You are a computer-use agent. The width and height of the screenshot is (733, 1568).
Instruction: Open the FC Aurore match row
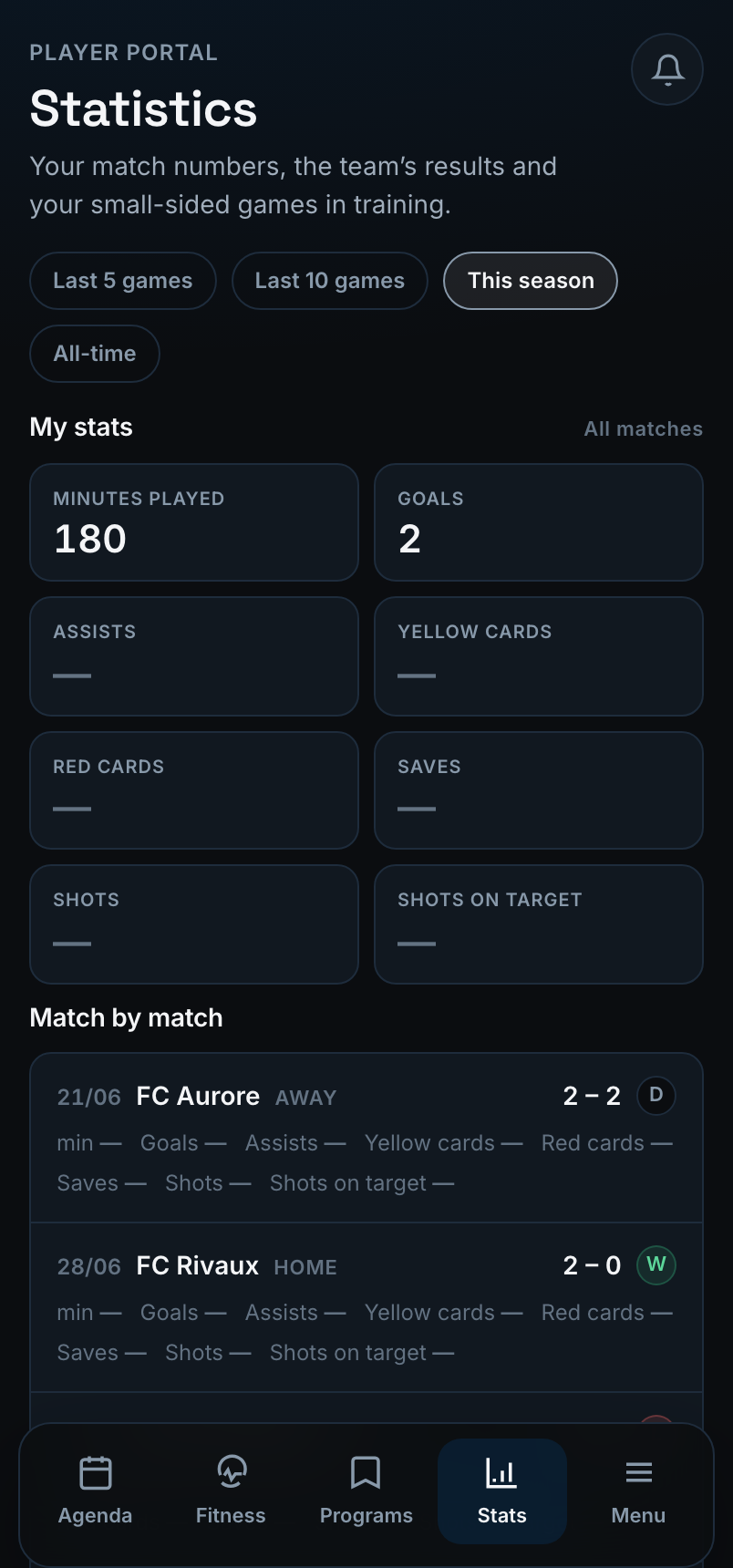366,1138
